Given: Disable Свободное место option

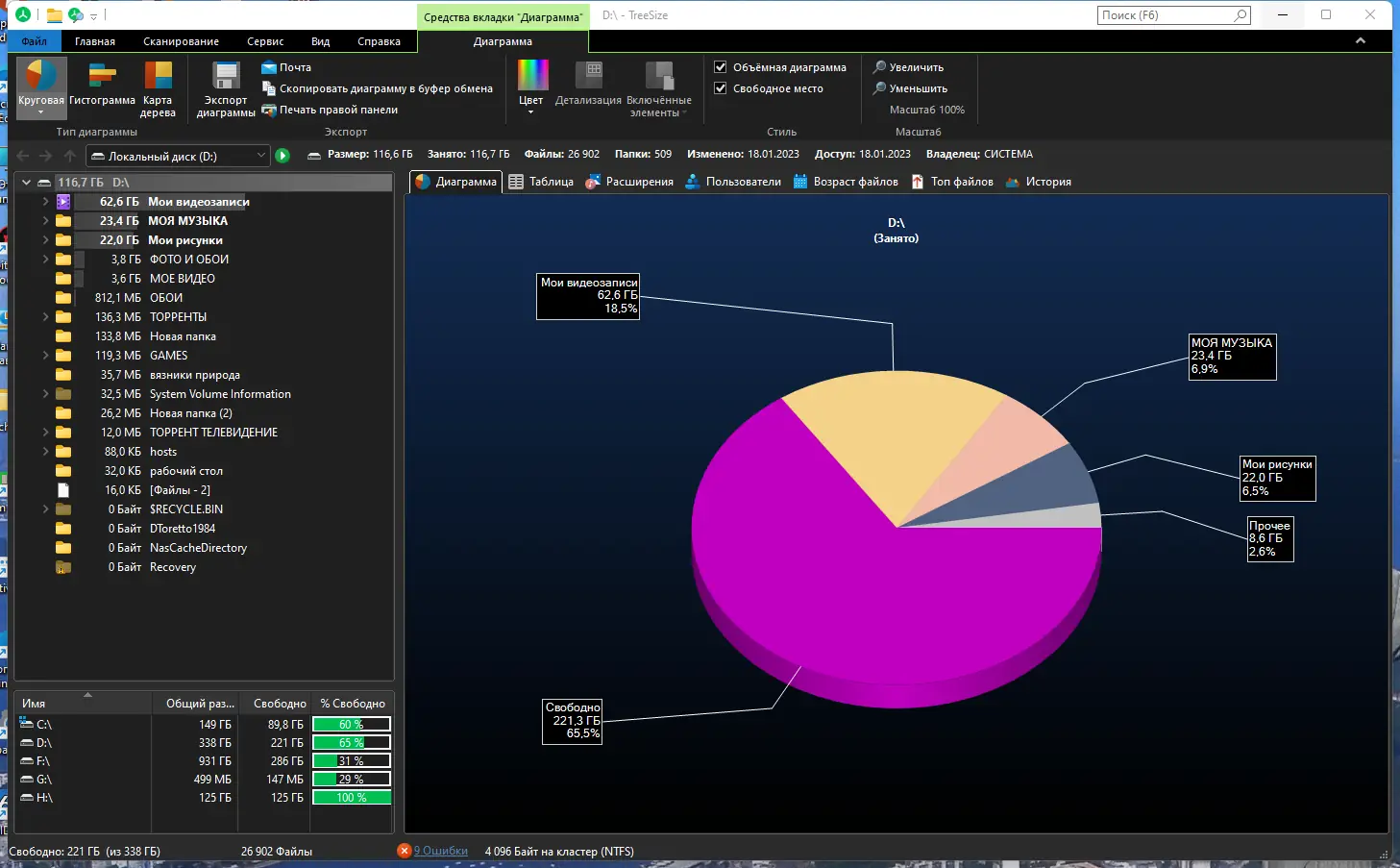Looking at the screenshot, I should tap(721, 88).
